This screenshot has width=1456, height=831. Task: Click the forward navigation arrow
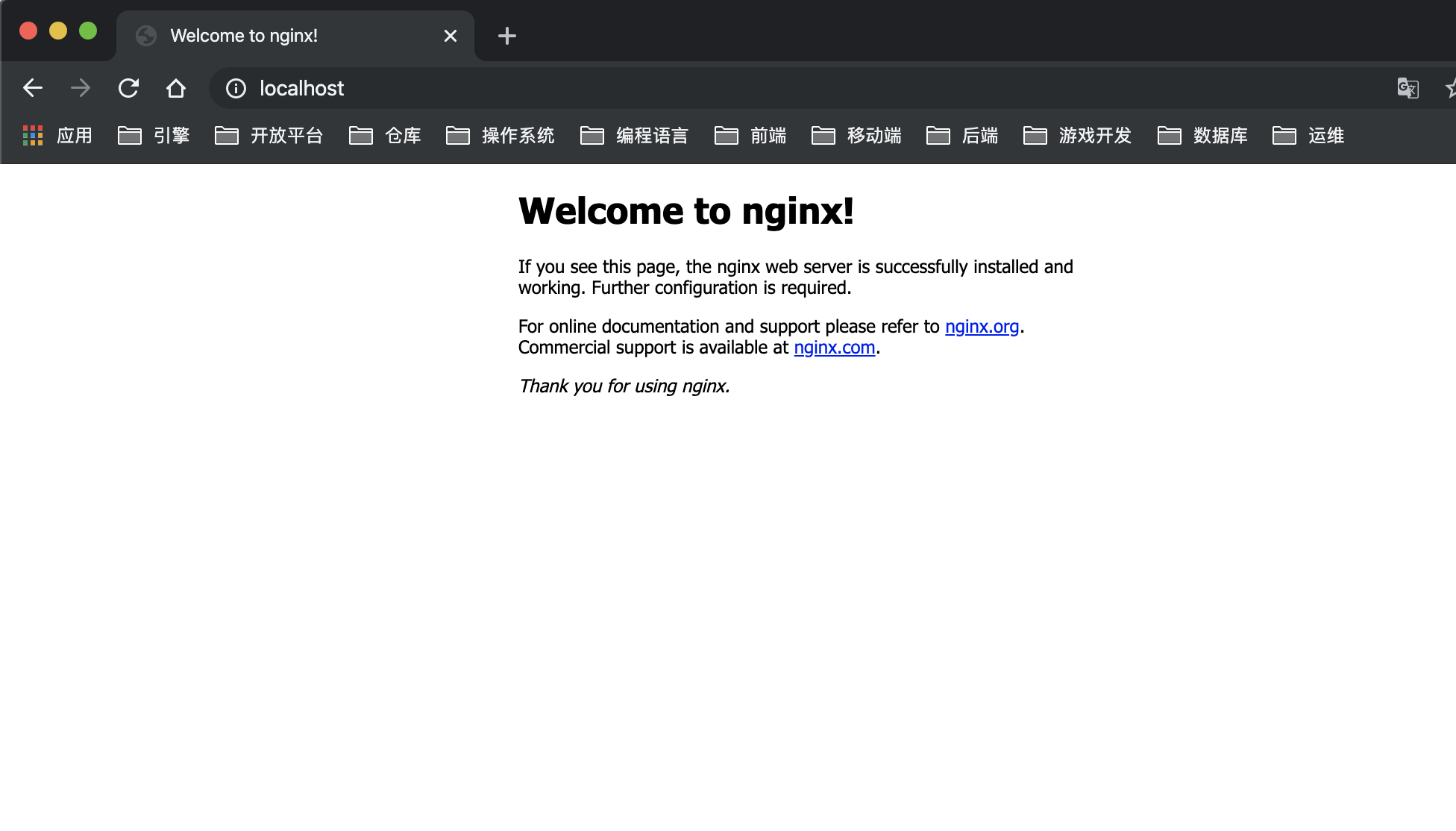[81, 88]
